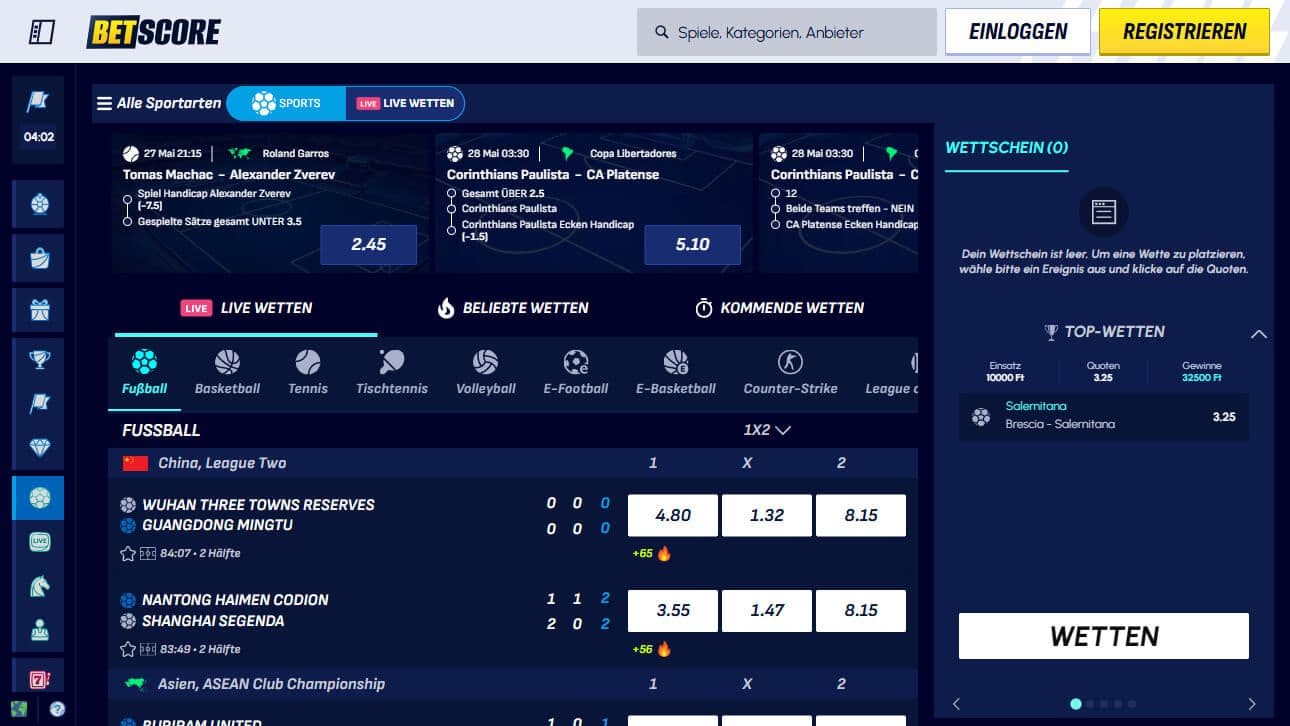Select the Tischtennis sport icon
The height and width of the screenshot is (726, 1290).
(x=392, y=372)
